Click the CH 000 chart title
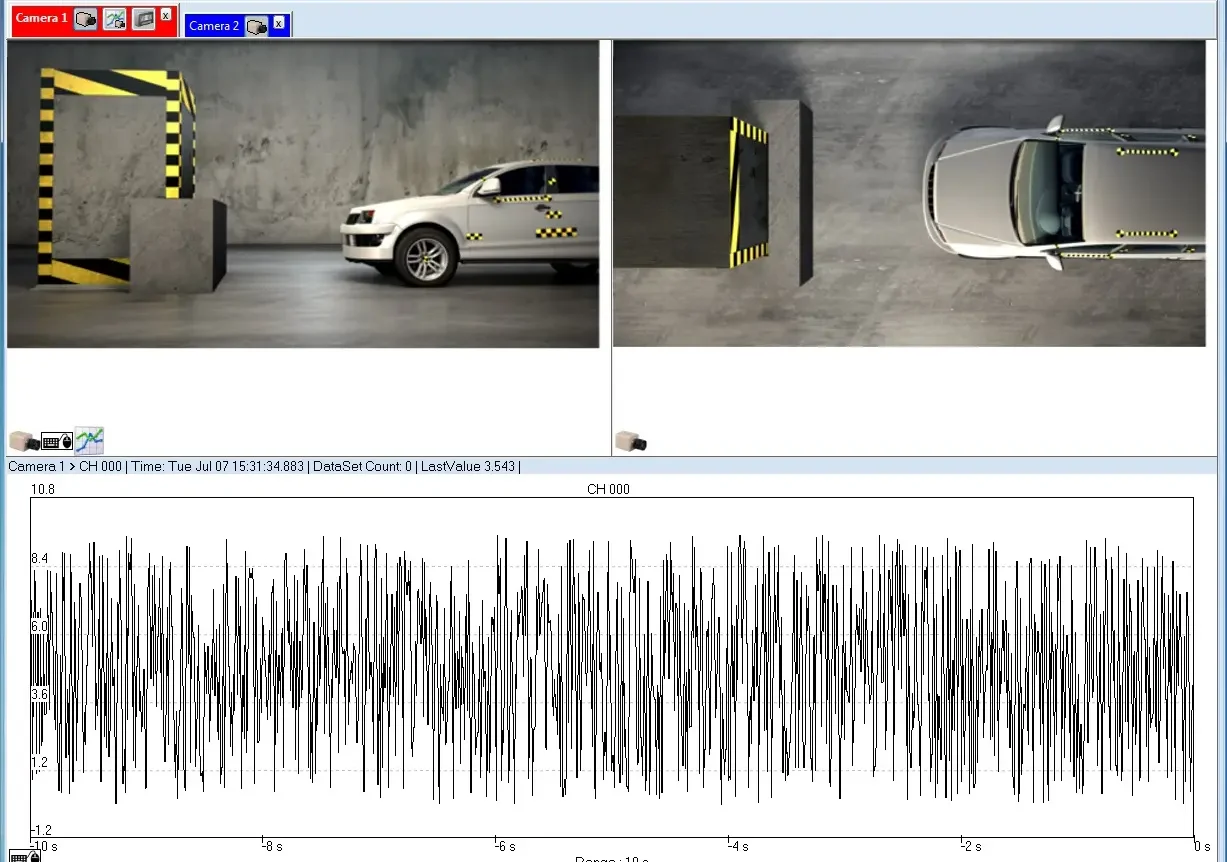 point(608,489)
